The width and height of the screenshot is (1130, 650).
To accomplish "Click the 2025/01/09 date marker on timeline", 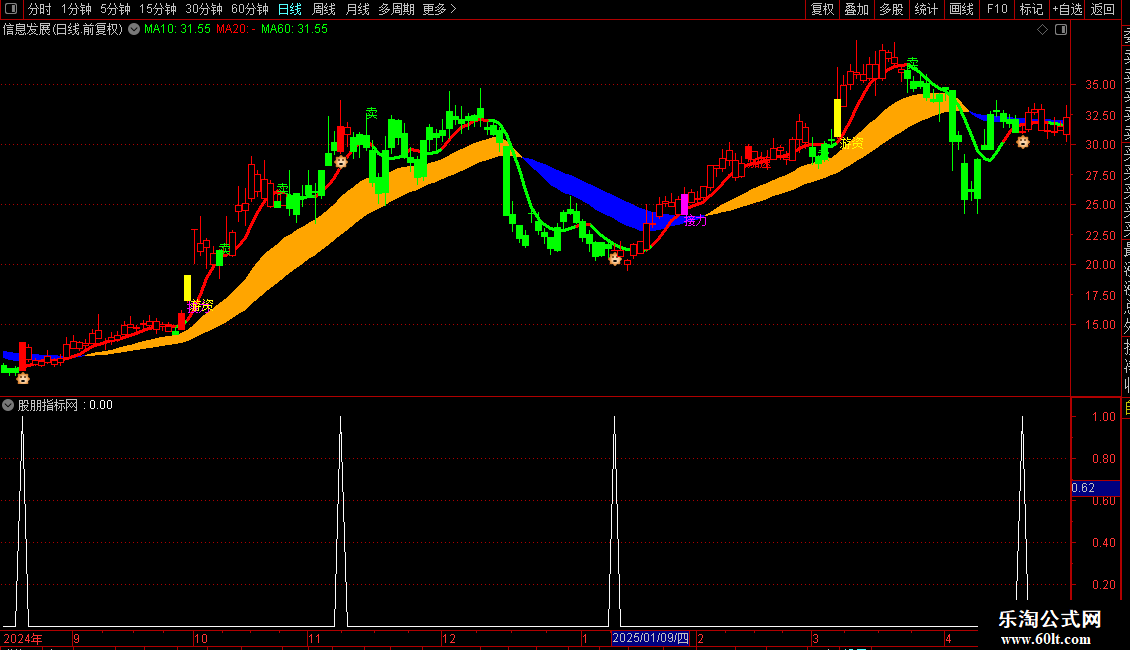I will pos(651,638).
